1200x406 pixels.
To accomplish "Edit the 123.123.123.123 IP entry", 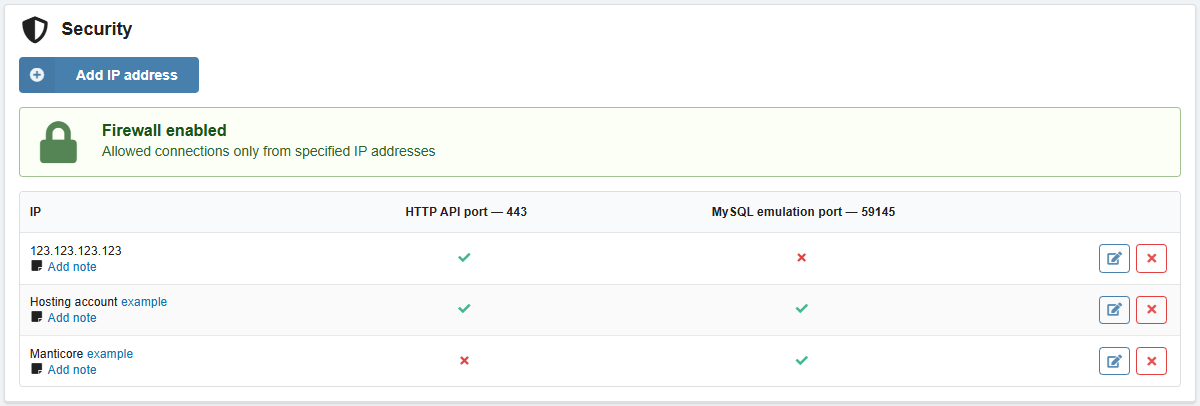I will (1114, 259).
